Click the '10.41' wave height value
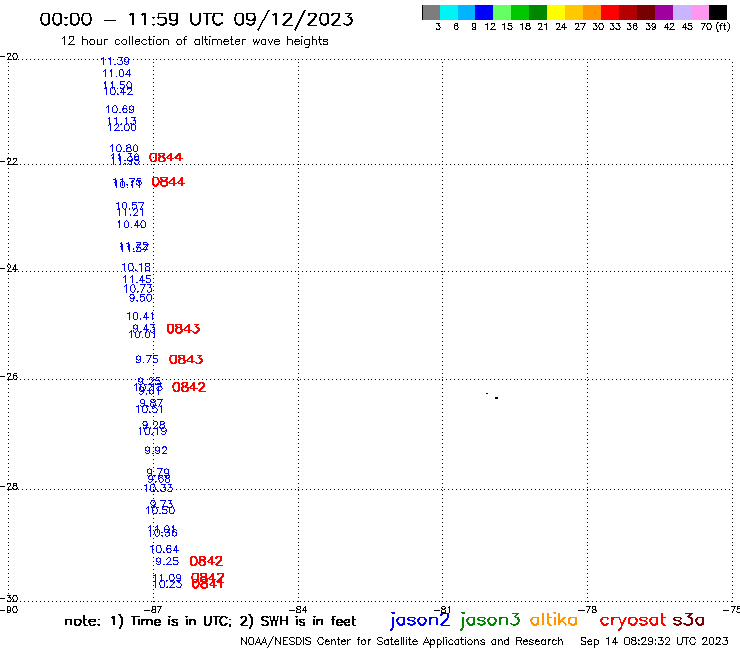Screen dimensions: 740x650 [140, 316]
